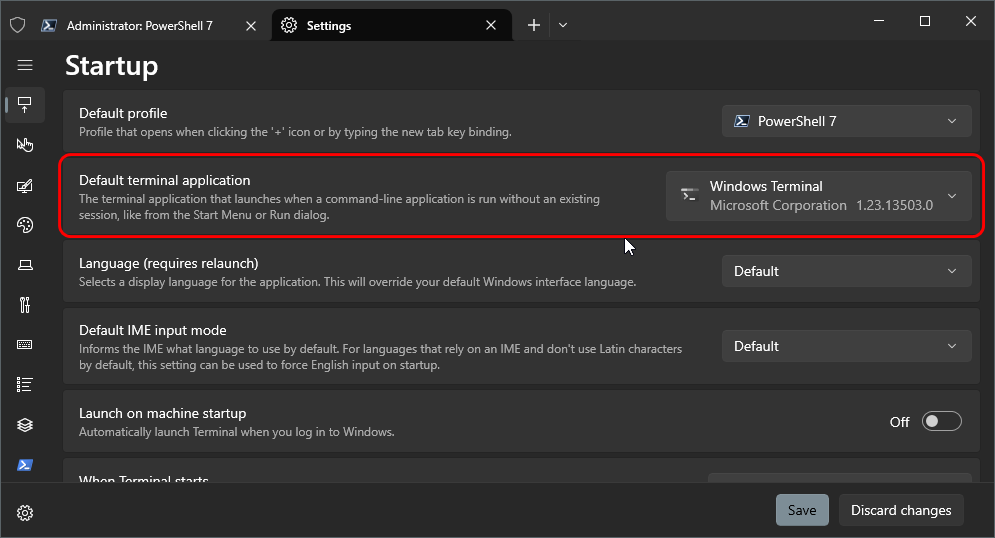
Task: Open Actions settings via keyboard icon
Action: click(x=25, y=345)
